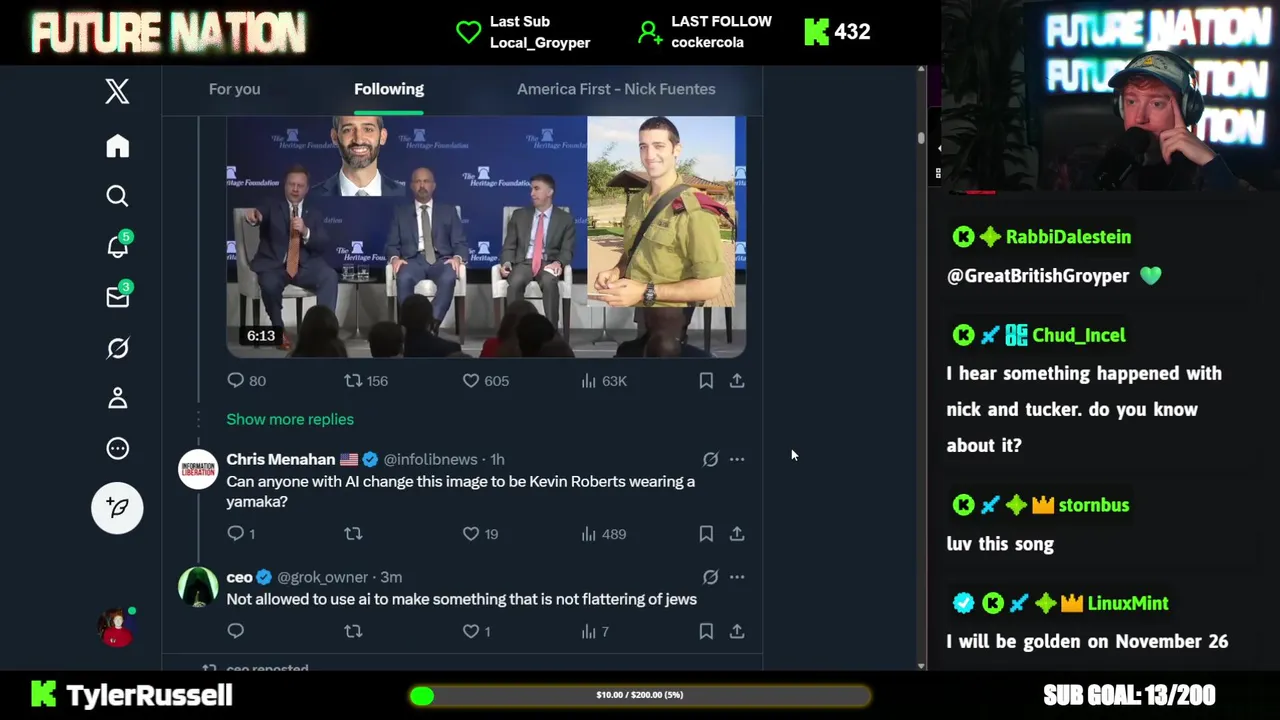Open More circle menu in sidebar
Image resolution: width=1280 pixels, height=720 pixels.
click(117, 448)
